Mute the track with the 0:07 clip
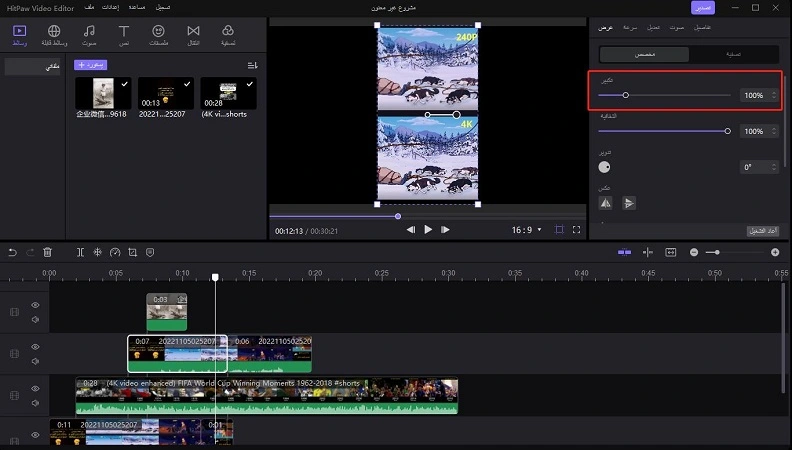The image size is (792, 450). (x=35, y=361)
